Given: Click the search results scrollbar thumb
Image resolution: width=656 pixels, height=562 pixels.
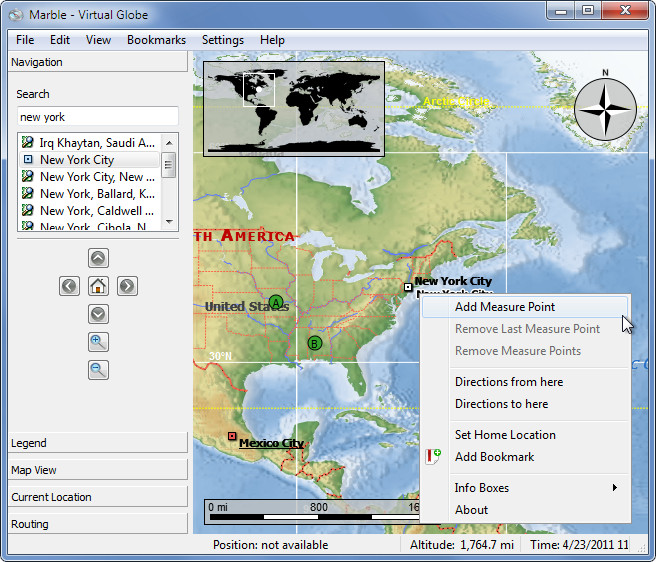Looking at the screenshot, I should tap(169, 164).
